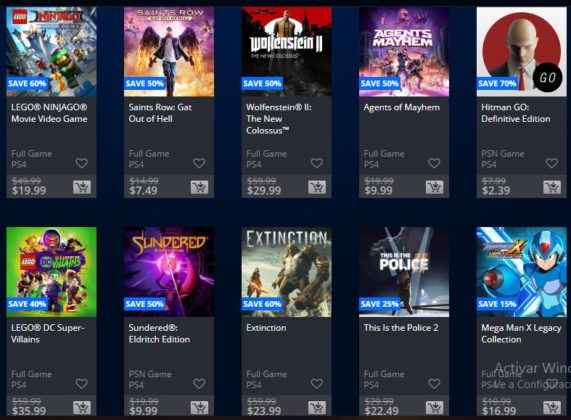Wishlist LEGO NINJAGO Movie Video Game with heart
The image size is (571, 420).
82,163
